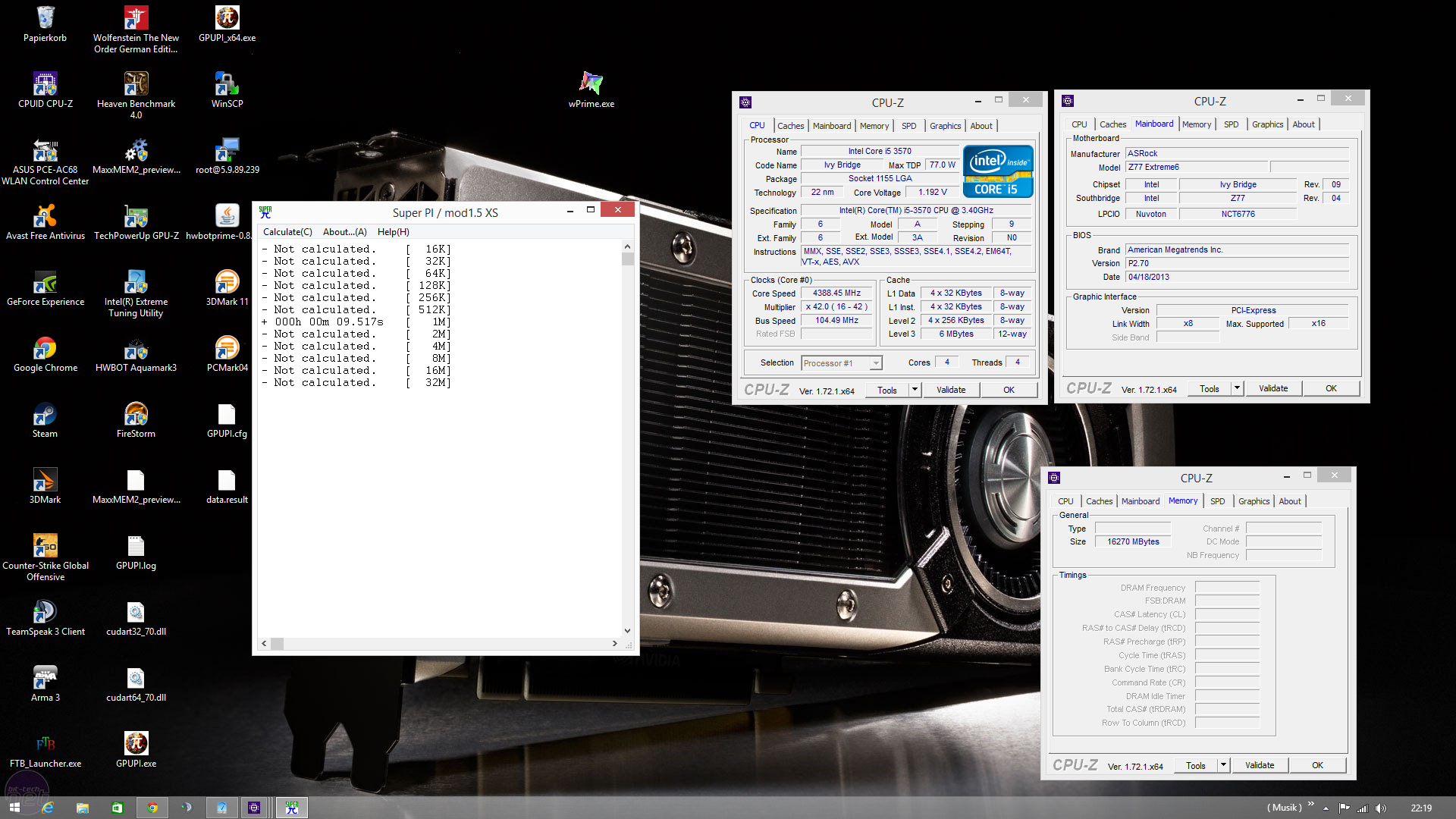Launch Counter-Strike Global Offensive shortcut
The height and width of the screenshot is (819, 1456).
point(45,557)
